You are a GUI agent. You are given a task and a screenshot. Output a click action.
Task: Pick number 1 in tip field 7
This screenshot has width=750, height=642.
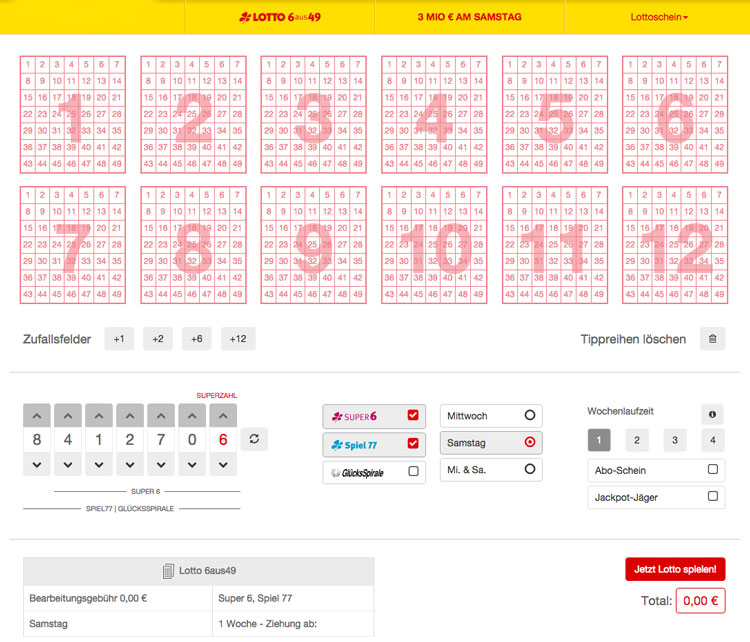tap(28, 195)
